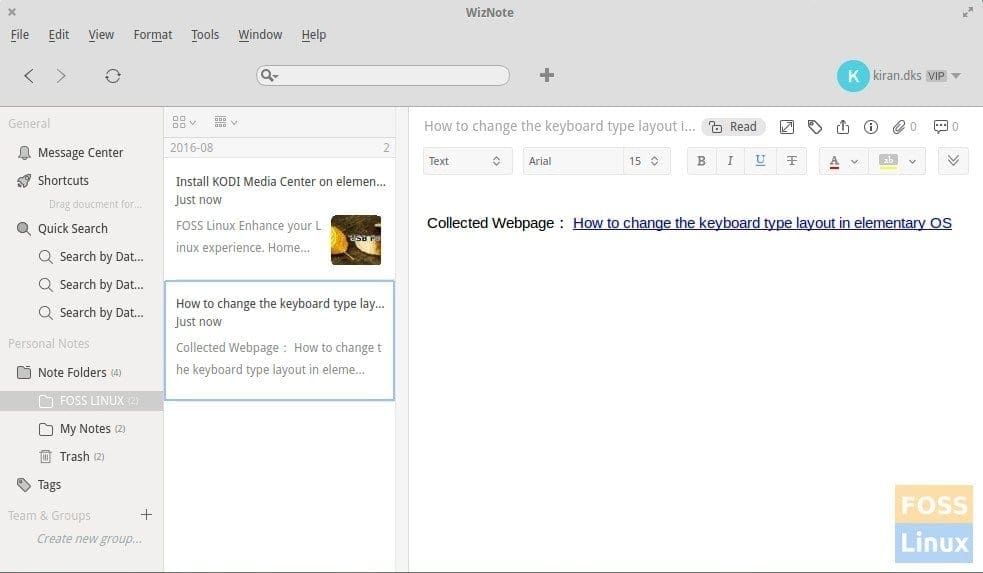Select the keyboard type layout note
Image resolution: width=983 pixels, height=573 pixels.
click(x=280, y=340)
